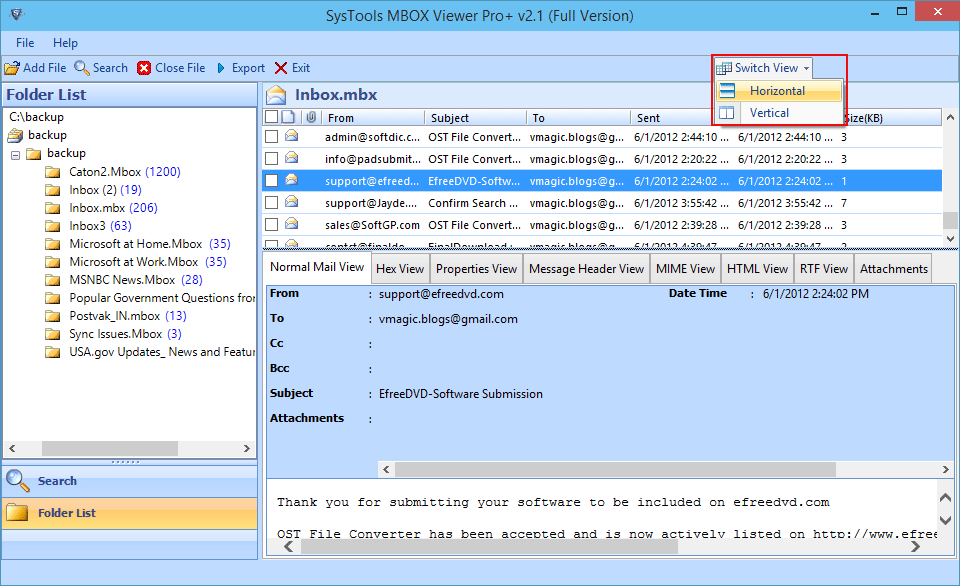The height and width of the screenshot is (586, 960).
Task: Select the Inbox.mbx (206) folder
Action: click(113, 208)
